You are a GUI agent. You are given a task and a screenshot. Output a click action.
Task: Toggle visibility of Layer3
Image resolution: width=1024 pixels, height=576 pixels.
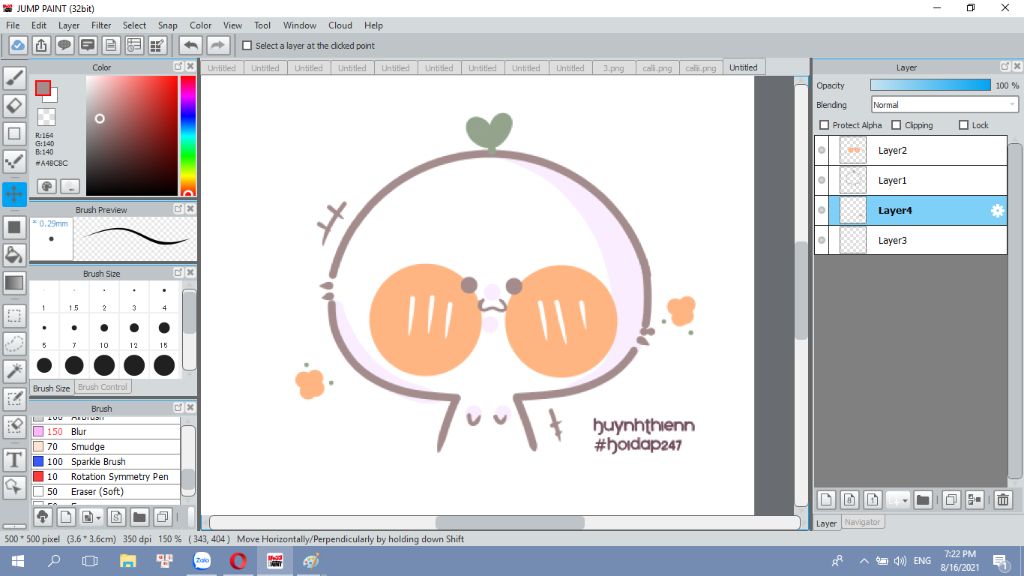(x=822, y=240)
